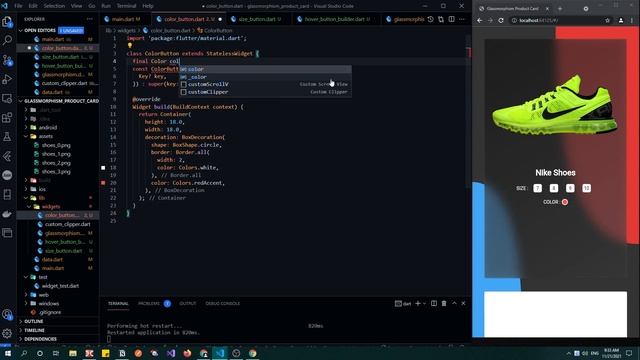Open editor More Actions ellipsis
The height and width of the screenshot is (360, 640).
462,19
